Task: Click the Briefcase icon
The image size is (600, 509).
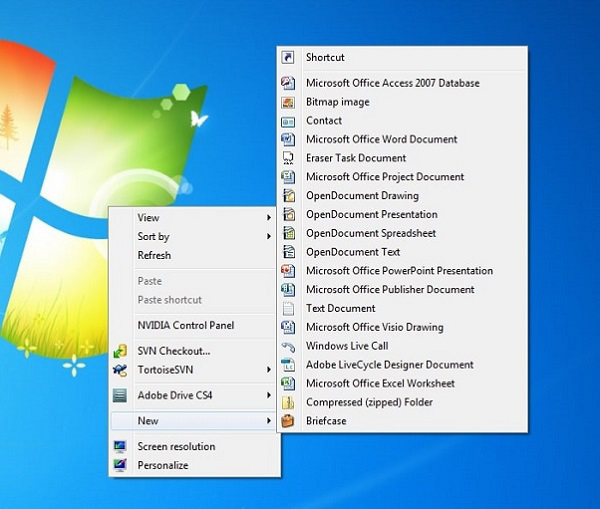Action: 288,421
